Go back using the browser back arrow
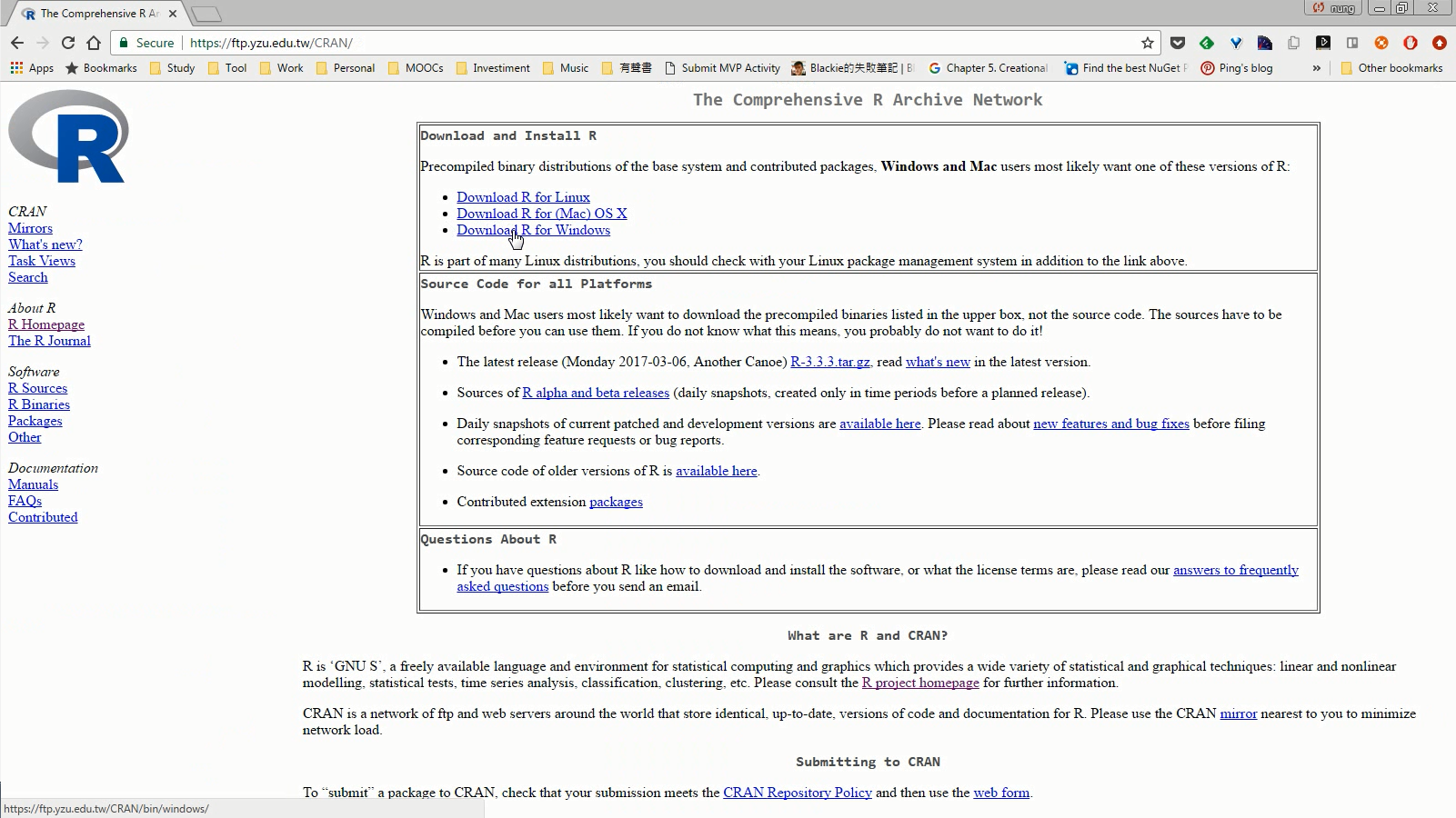 pos(17,43)
